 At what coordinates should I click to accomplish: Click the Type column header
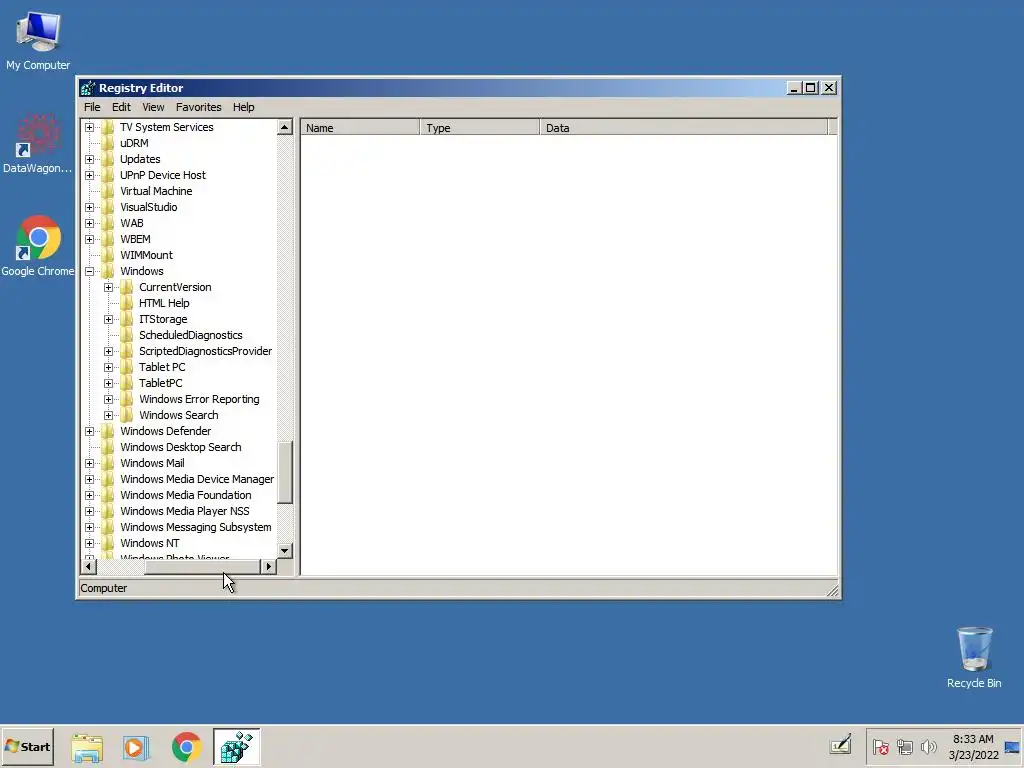pos(480,127)
